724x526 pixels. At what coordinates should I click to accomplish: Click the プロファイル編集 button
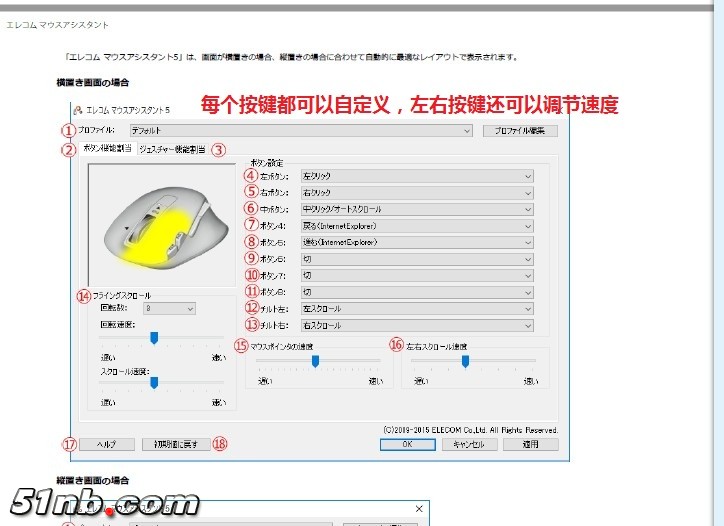(x=520, y=131)
